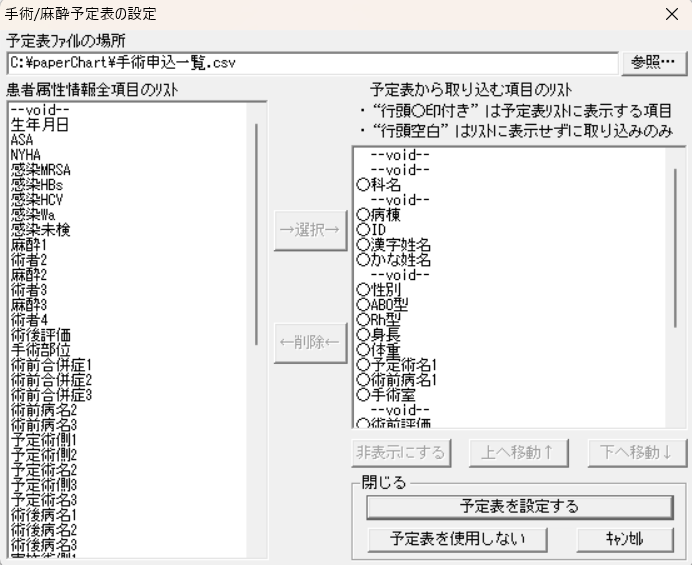Choose NYHA from patient attribute list

tap(26, 155)
